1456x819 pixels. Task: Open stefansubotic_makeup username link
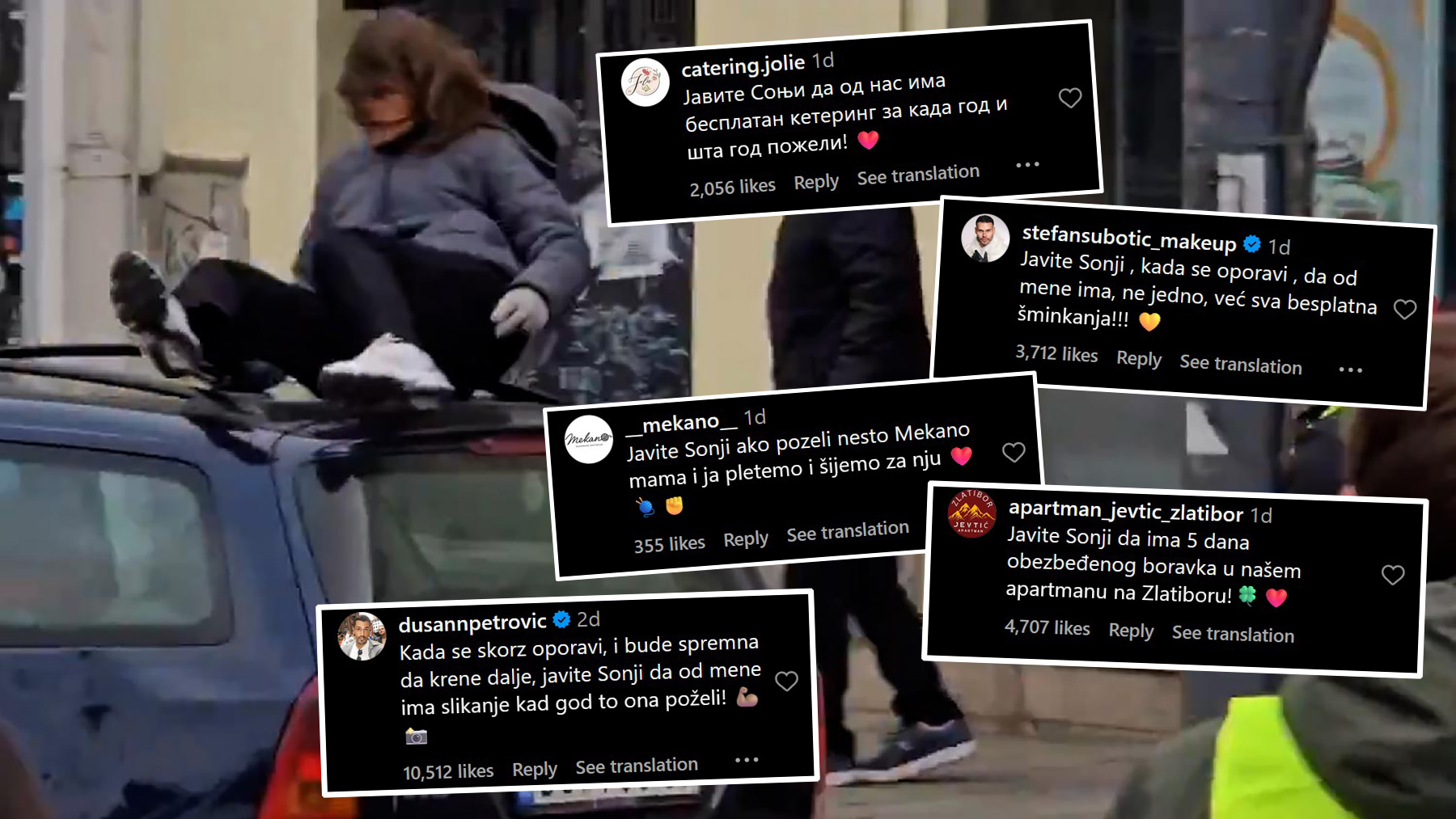(1129, 239)
